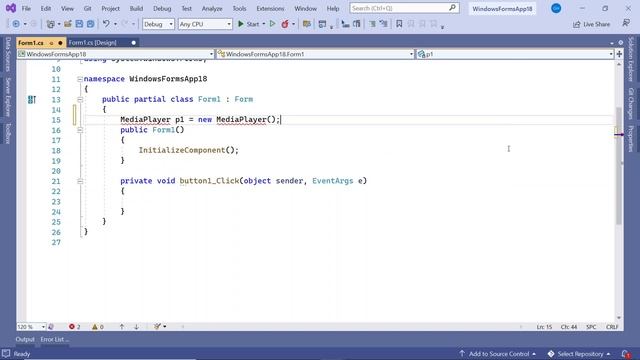Image resolution: width=640 pixels, height=360 pixels.
Task: Open the Properties side tab
Action: tap(631, 138)
